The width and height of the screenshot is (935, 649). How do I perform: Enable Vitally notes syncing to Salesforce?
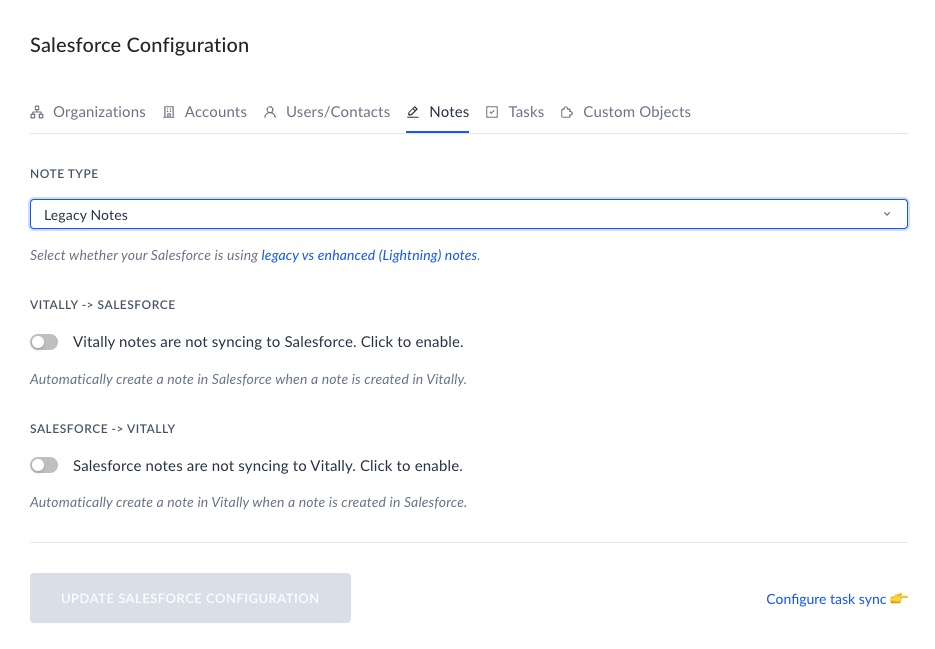pyautogui.click(x=44, y=342)
